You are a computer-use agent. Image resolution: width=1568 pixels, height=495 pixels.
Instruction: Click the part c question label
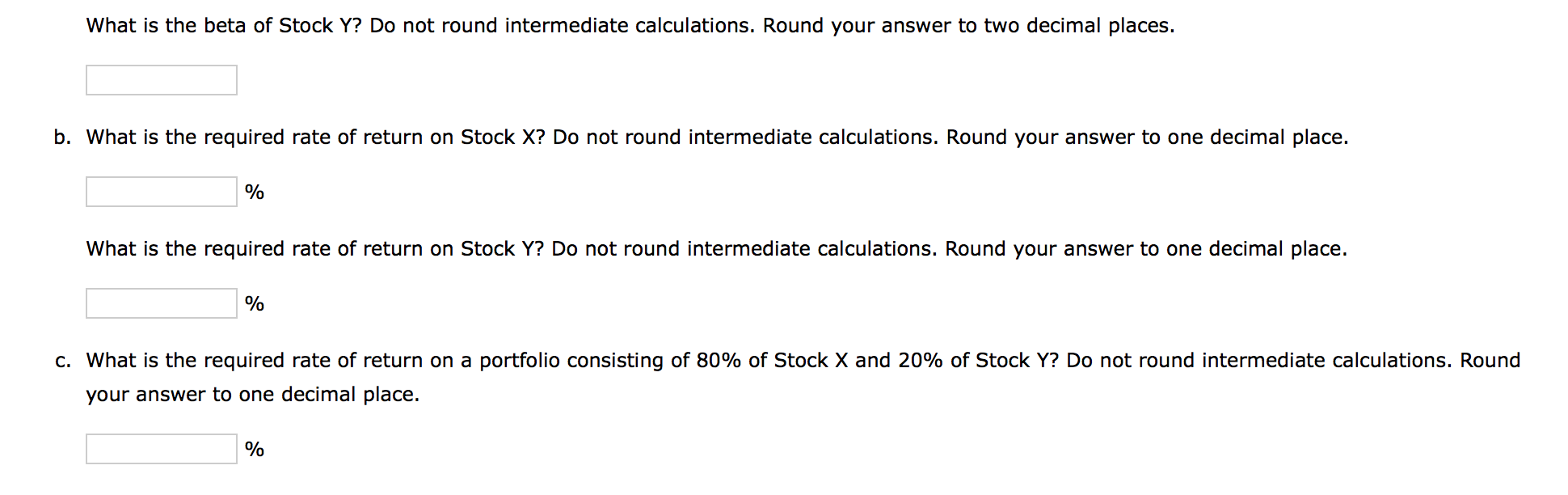tap(61, 360)
